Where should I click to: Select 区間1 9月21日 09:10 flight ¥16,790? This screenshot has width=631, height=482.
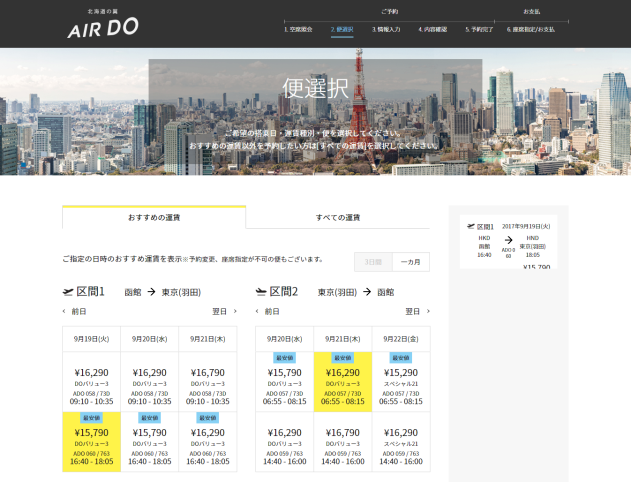(208, 382)
